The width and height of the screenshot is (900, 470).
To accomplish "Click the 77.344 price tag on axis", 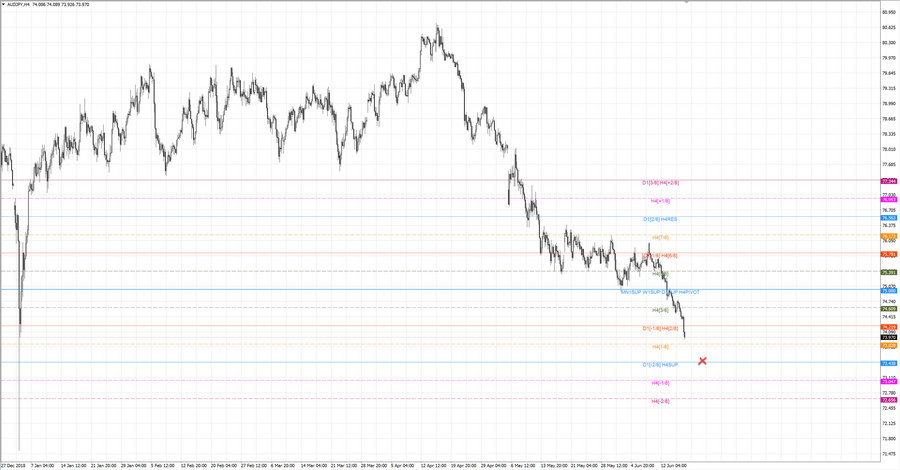I will [889, 181].
